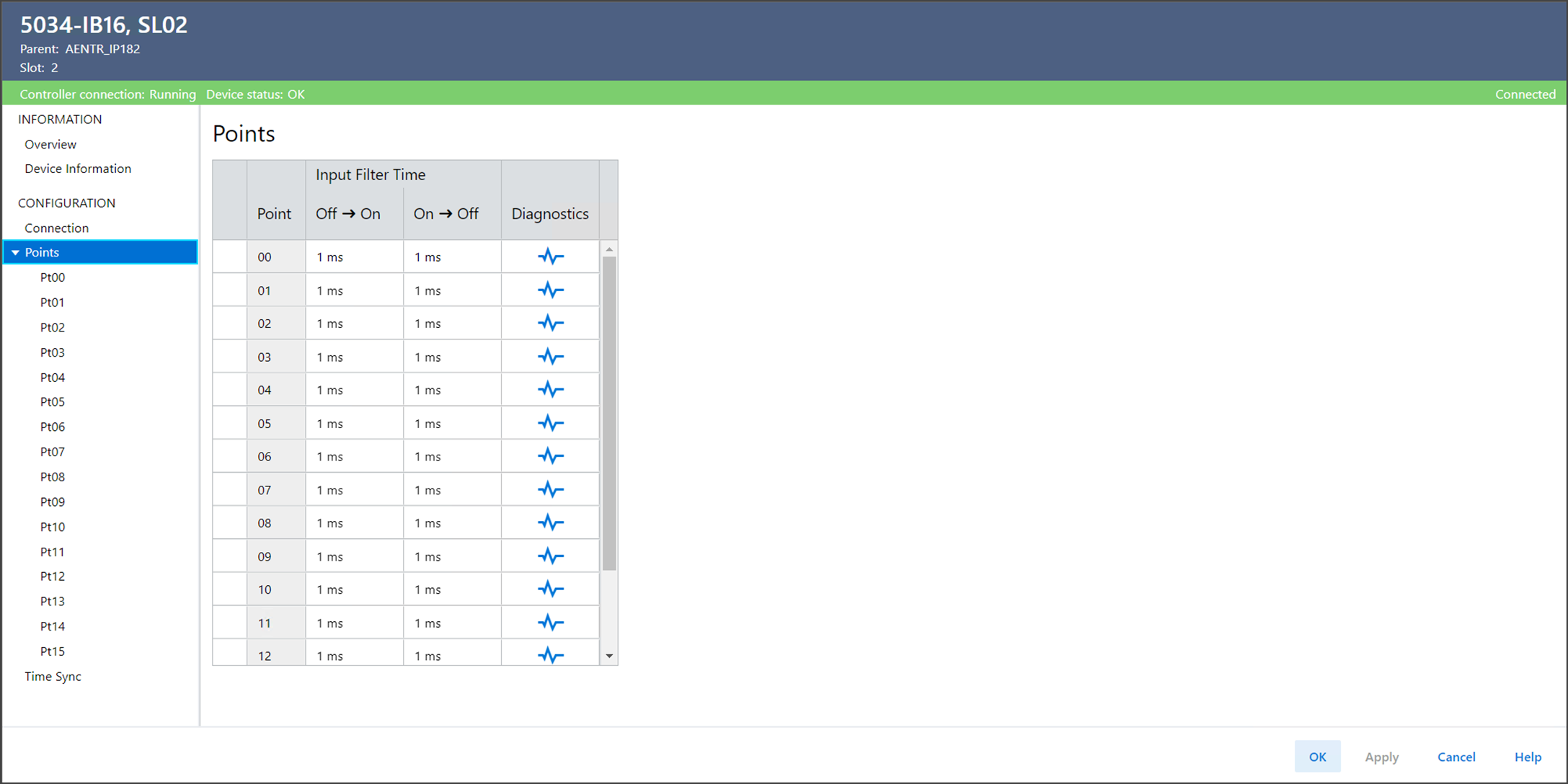1568x784 pixels.
Task: Open diagnostics for point 02
Action: 550,324
